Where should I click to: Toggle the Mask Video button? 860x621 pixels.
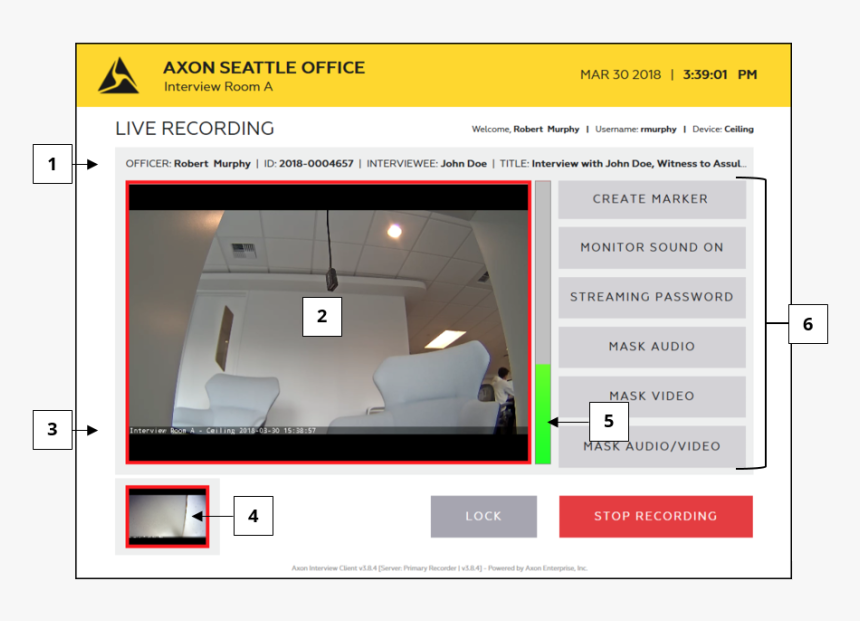click(652, 396)
